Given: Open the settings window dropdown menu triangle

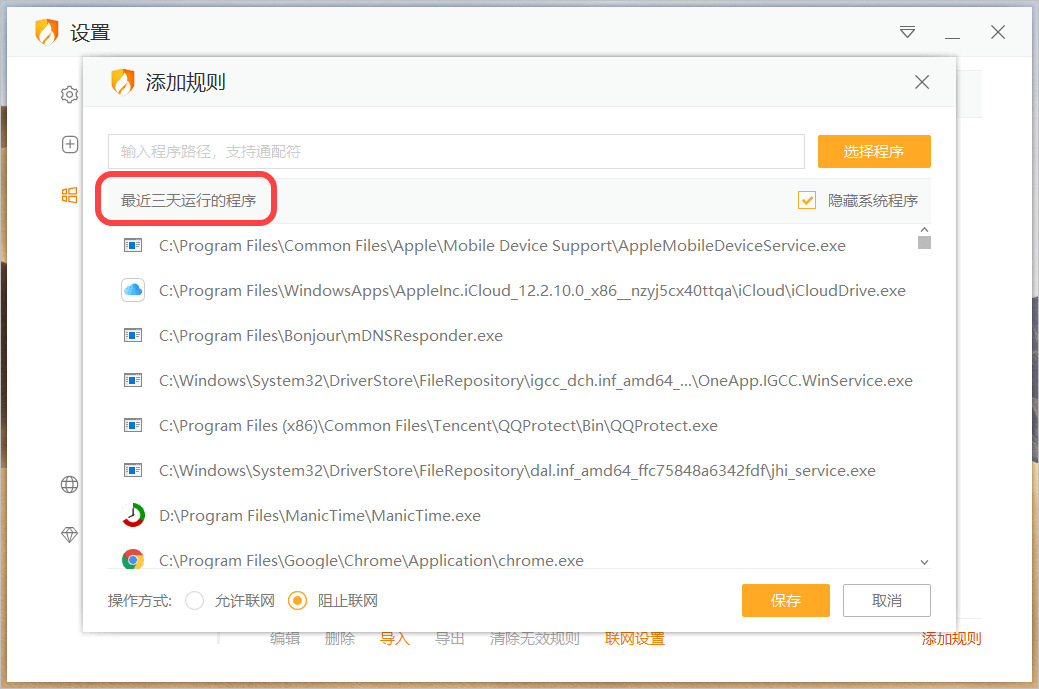Looking at the screenshot, I should [x=907, y=32].
